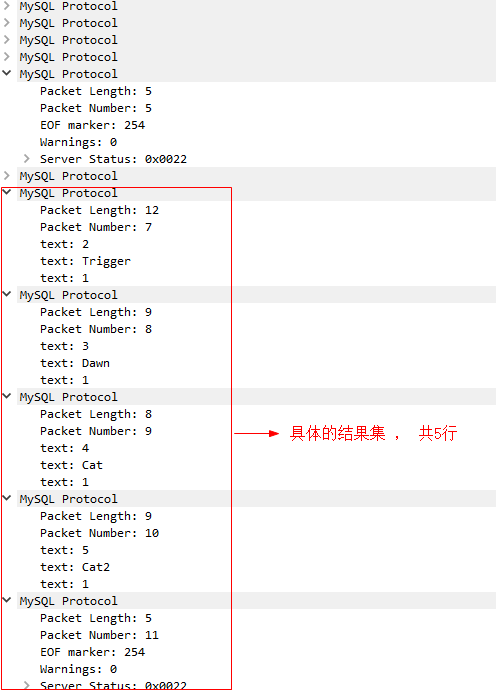The width and height of the screenshot is (496, 693).
Task: Expand Server Status 0x0022 under Packet Number 5
Action: pos(27,159)
